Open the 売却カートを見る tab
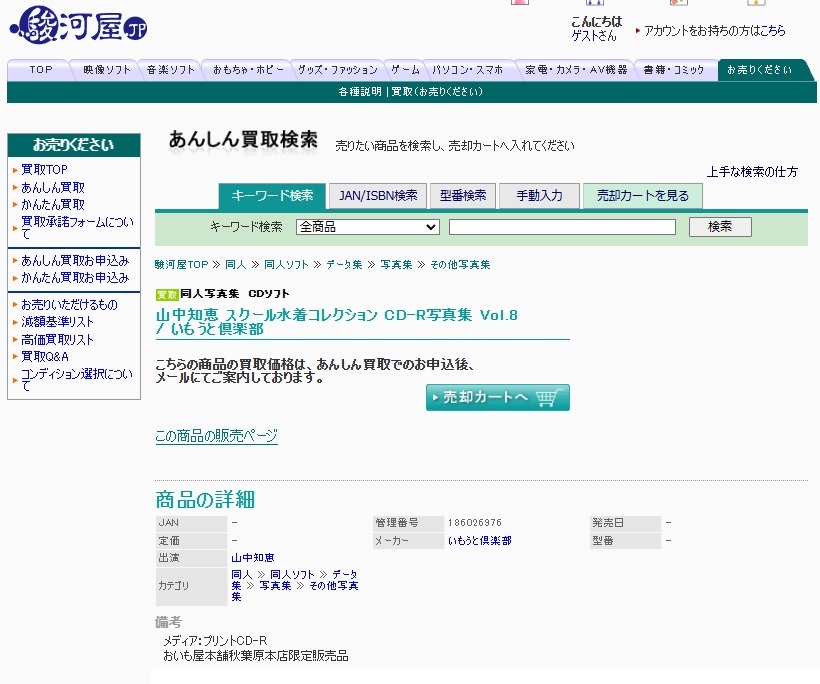820x684 pixels. [642, 196]
